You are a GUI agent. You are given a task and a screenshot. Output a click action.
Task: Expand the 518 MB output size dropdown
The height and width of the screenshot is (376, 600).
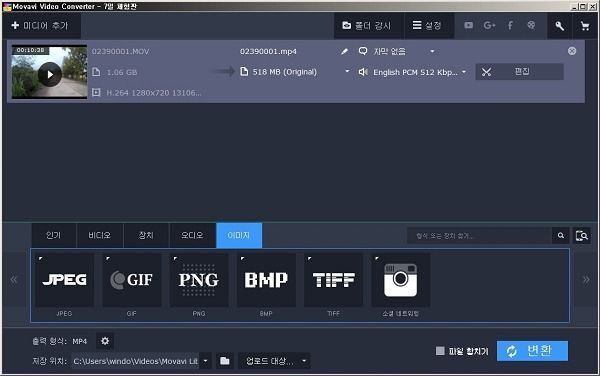coord(347,71)
